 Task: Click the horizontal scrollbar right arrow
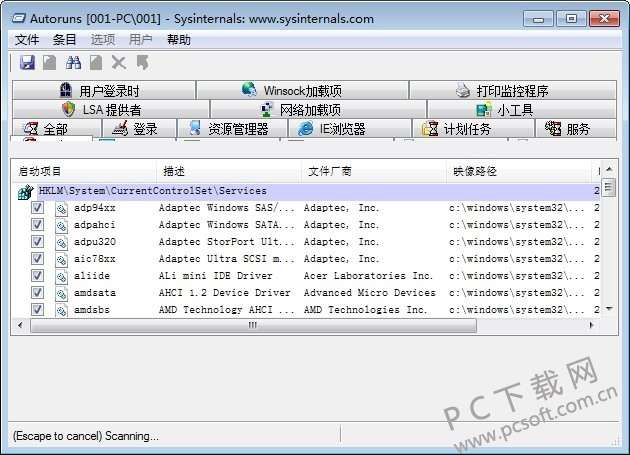(x=591, y=325)
